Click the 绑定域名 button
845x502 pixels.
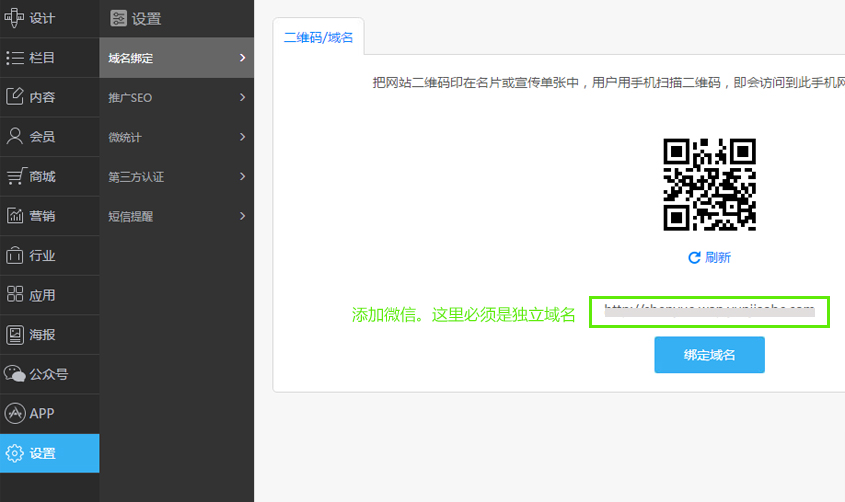(709, 354)
